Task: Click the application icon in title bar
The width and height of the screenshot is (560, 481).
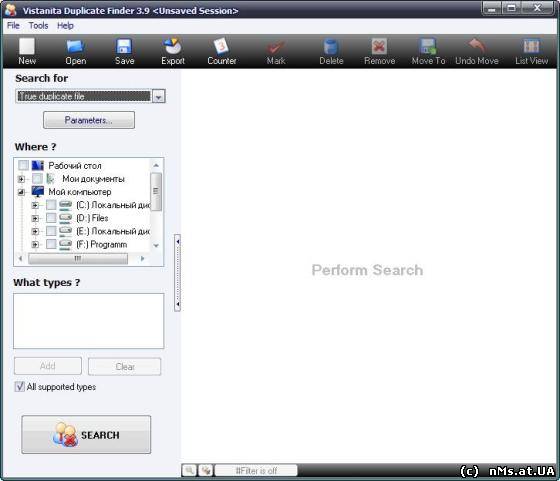Action: (x=11, y=10)
